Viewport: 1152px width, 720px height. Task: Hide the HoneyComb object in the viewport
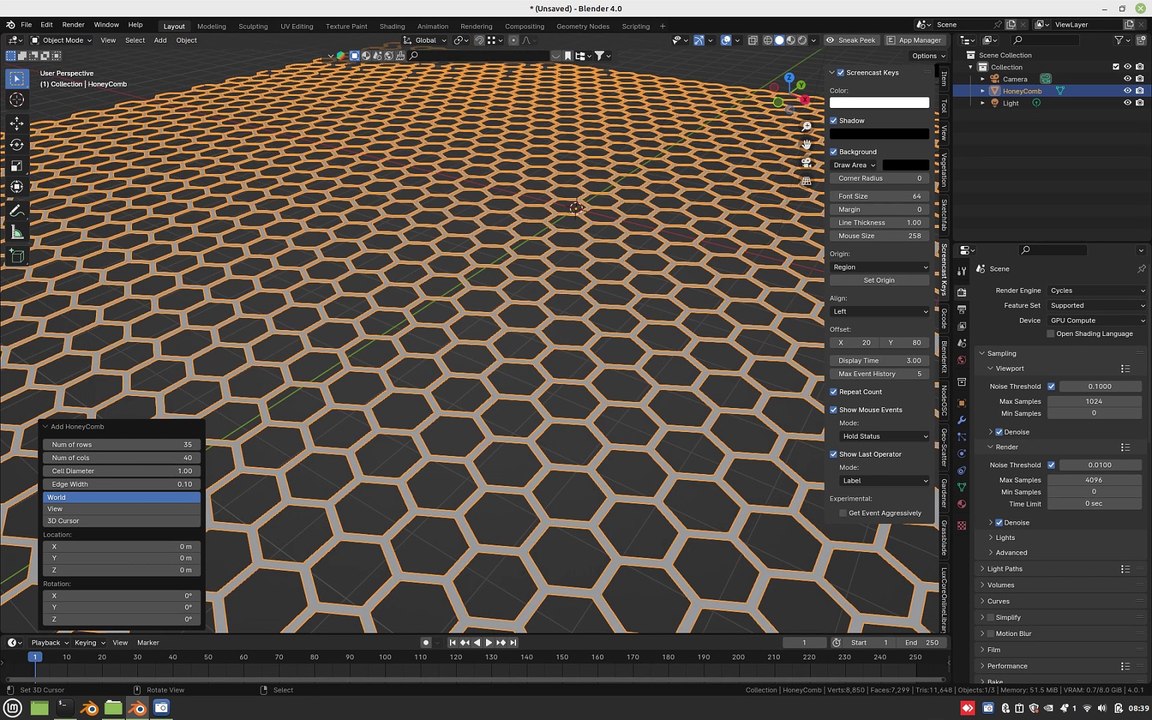(1127, 91)
